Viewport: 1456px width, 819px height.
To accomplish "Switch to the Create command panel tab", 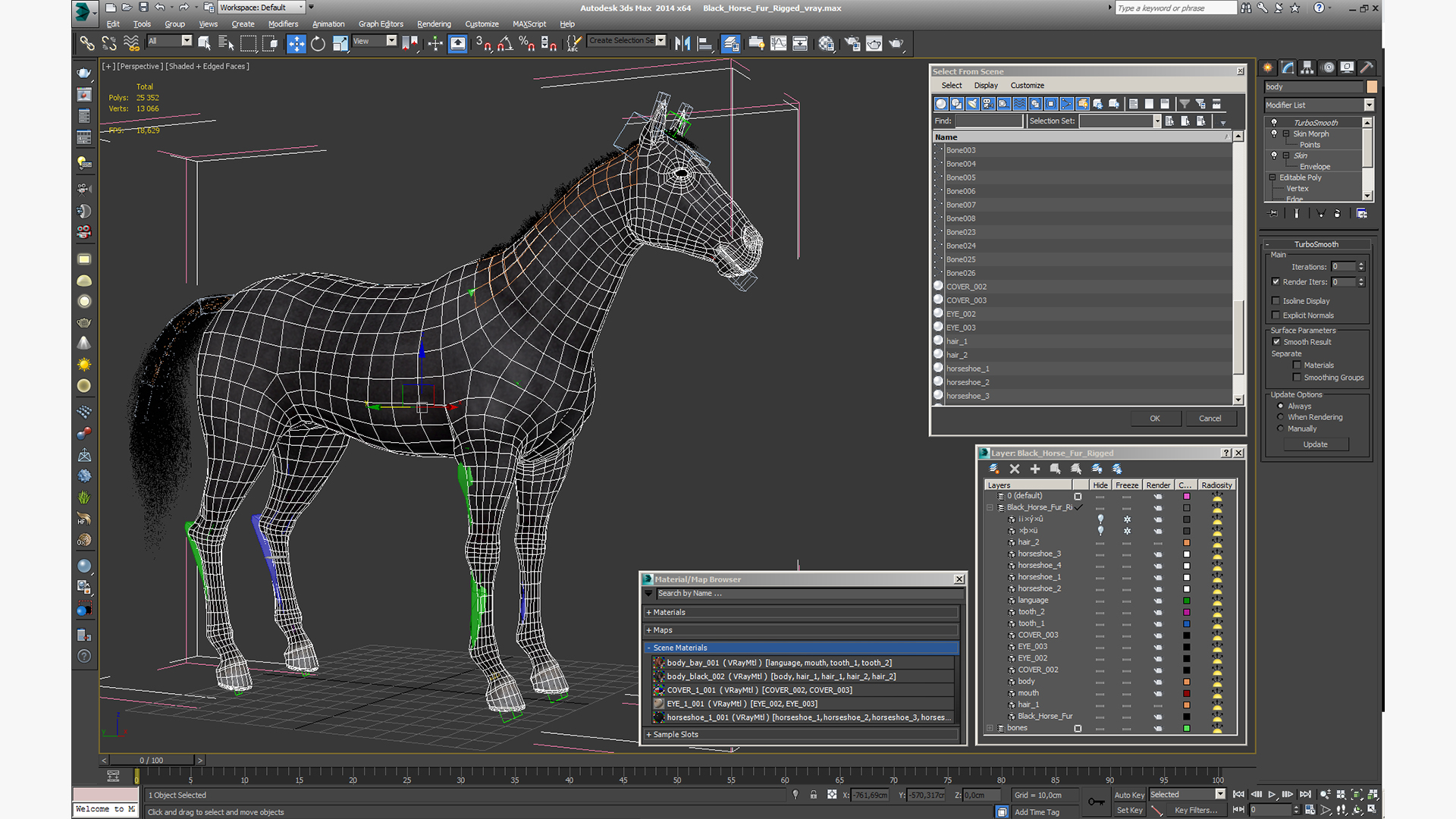I will 1268,67.
